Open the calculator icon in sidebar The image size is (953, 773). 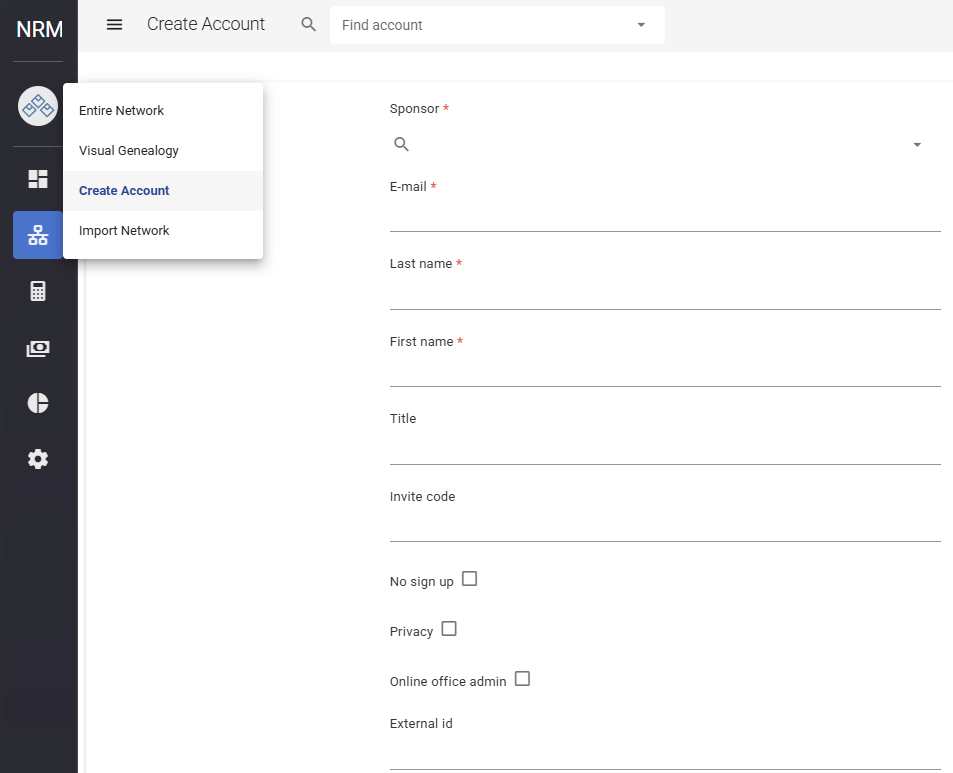coord(38,291)
